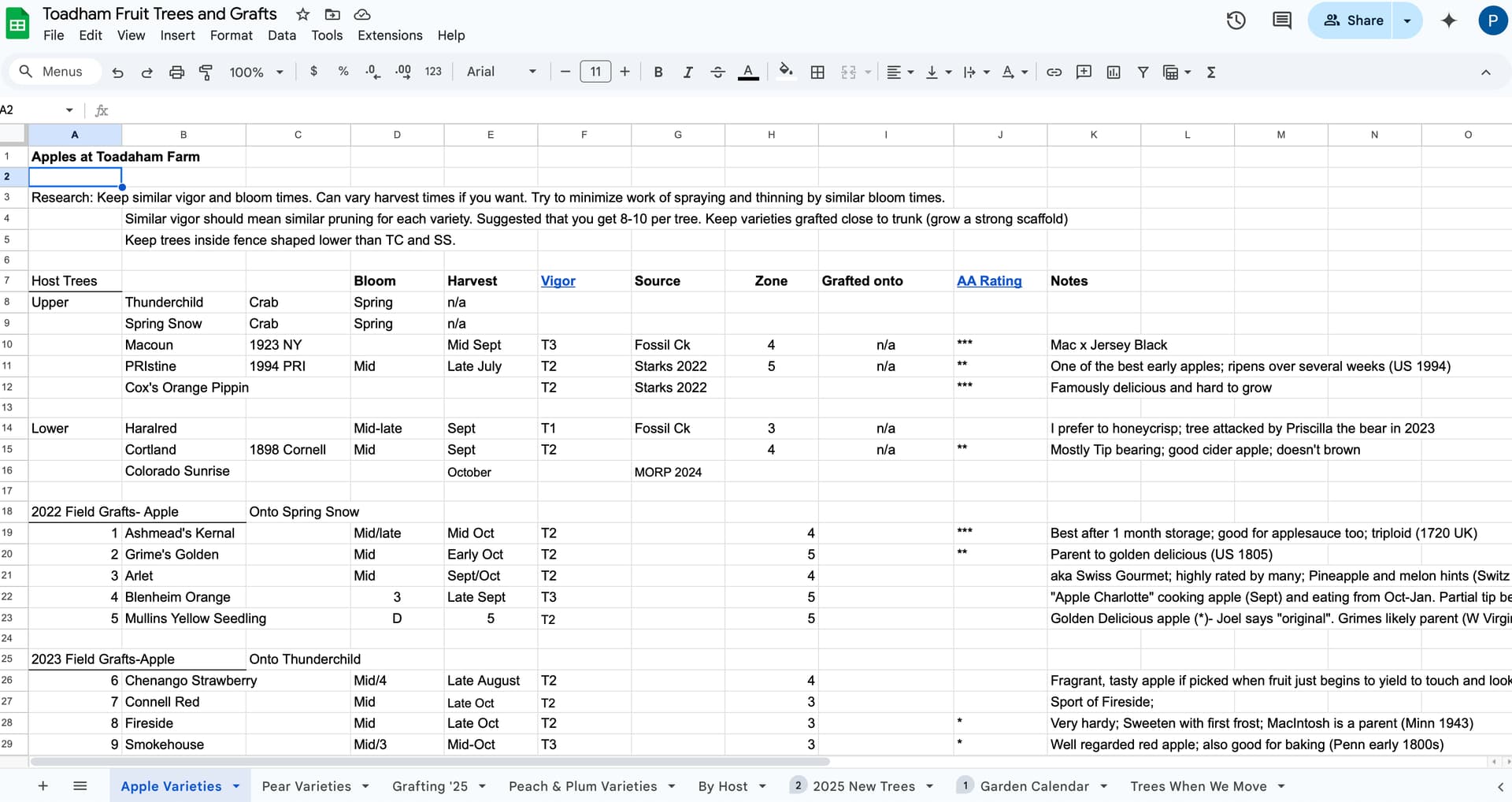
Task: Open version history clock icon
Action: [x=1236, y=20]
